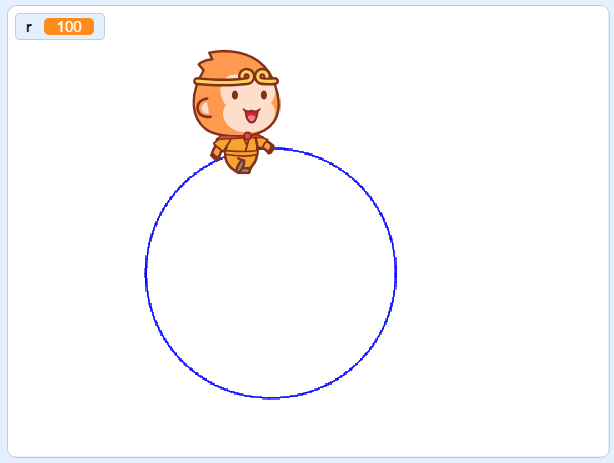Viewport: 614px width, 463px height.
Task: Click the monkey's hand touching the blue circle
Action: [269, 148]
